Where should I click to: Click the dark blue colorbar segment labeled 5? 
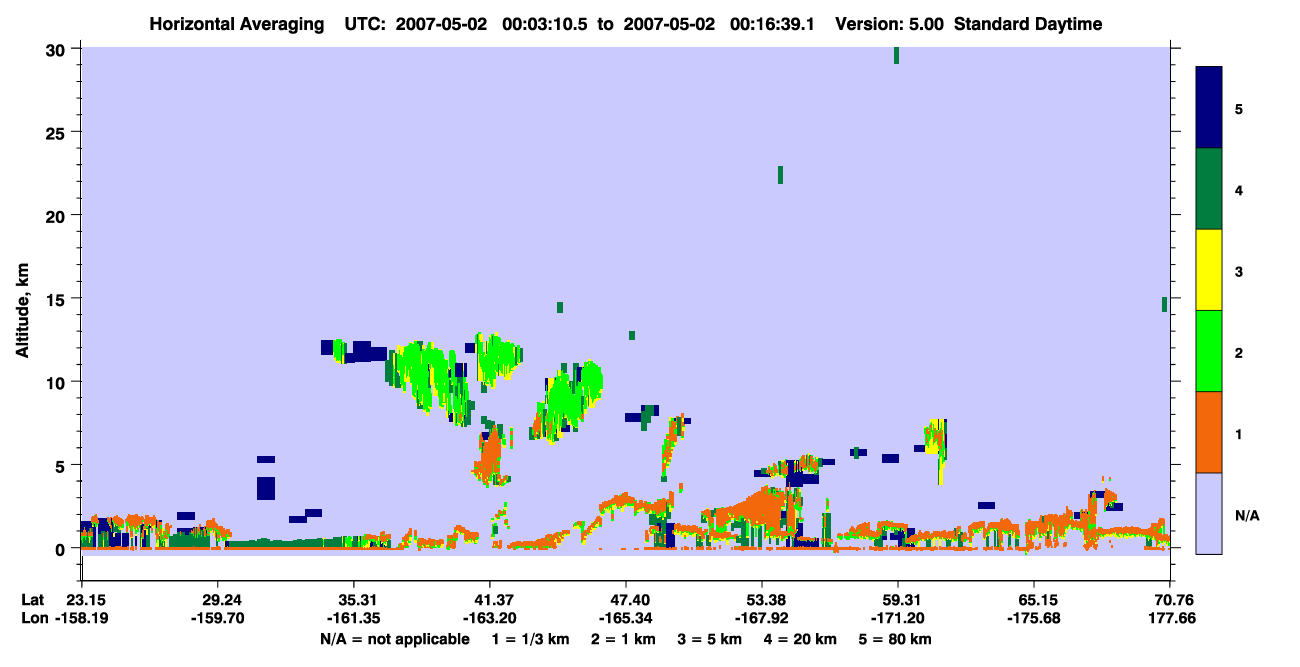pos(1209,107)
